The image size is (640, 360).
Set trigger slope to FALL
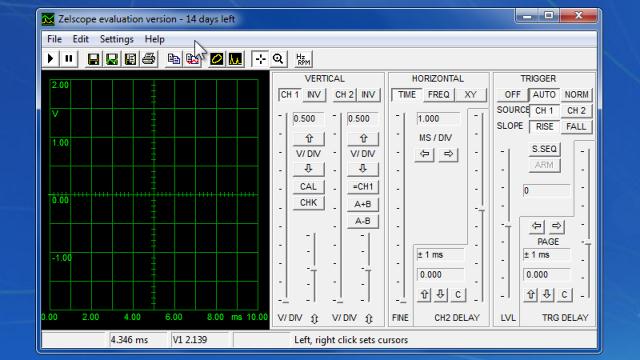576,127
